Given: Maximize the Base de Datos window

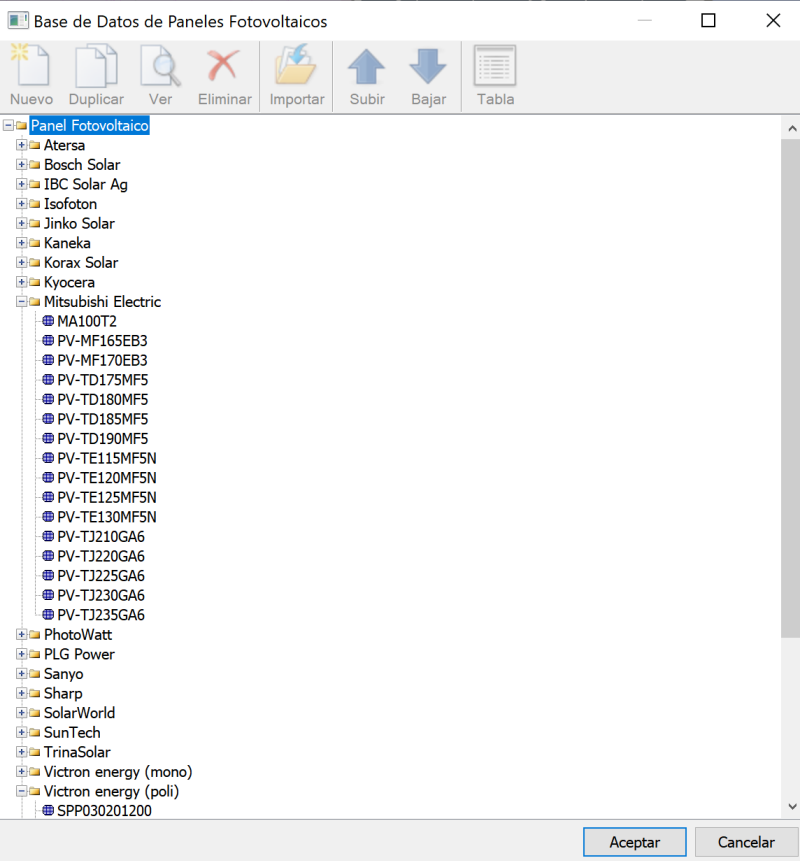Looking at the screenshot, I should 708,21.
